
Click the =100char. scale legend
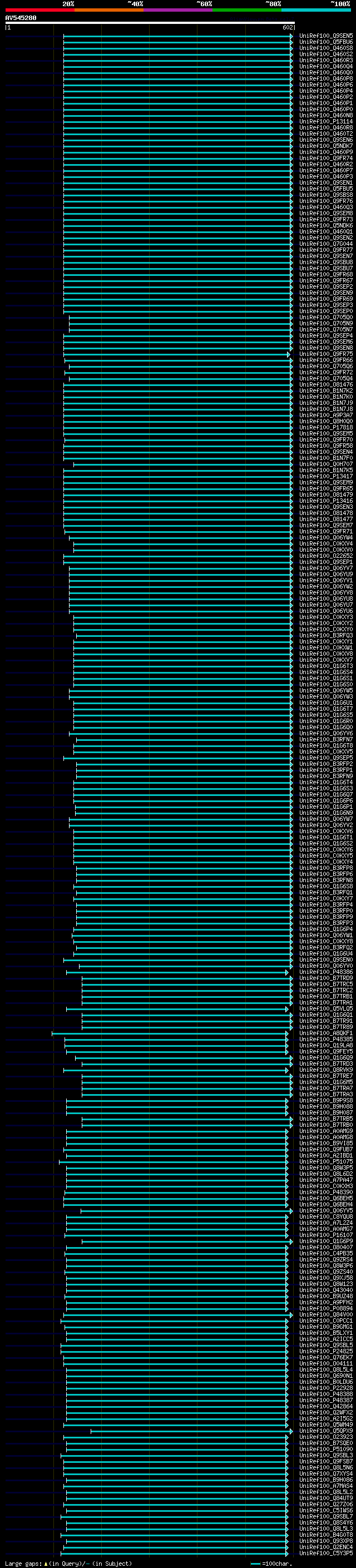coord(270,1563)
